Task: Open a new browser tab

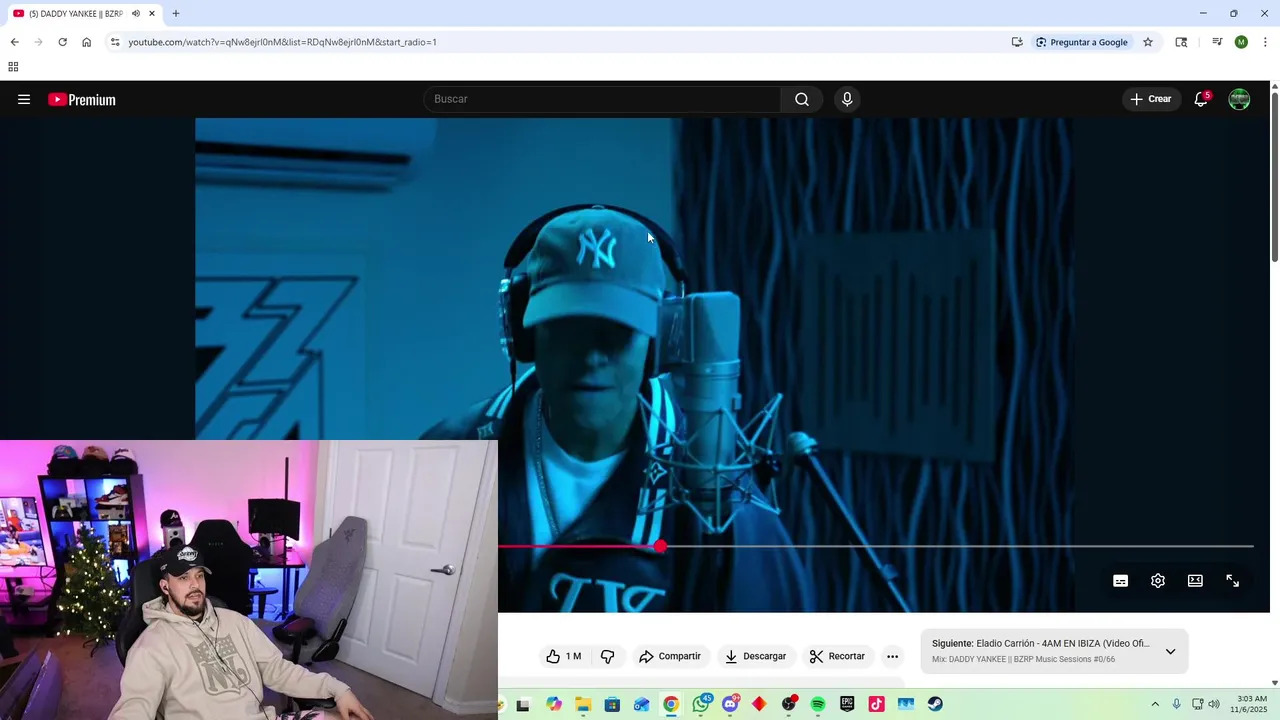Action: tap(176, 14)
